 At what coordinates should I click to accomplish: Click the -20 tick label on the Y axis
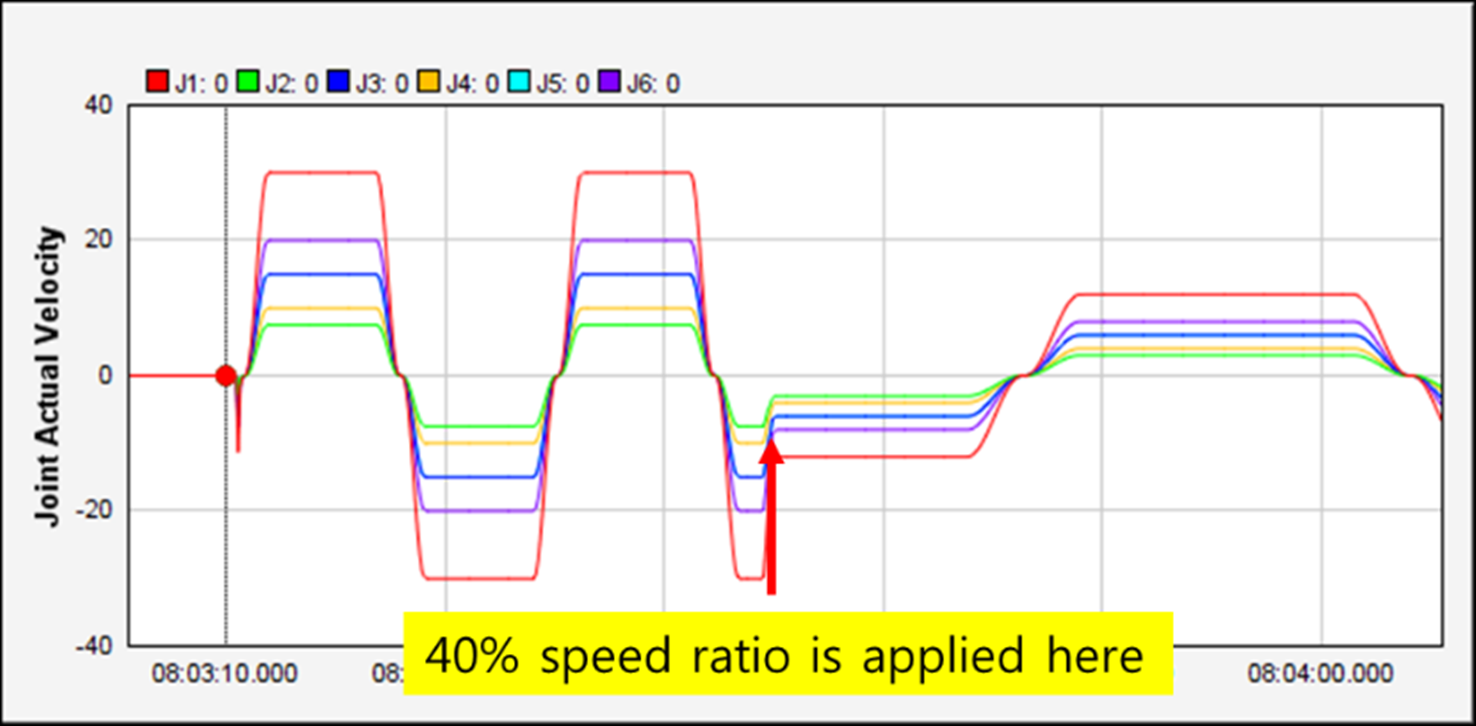[96, 511]
